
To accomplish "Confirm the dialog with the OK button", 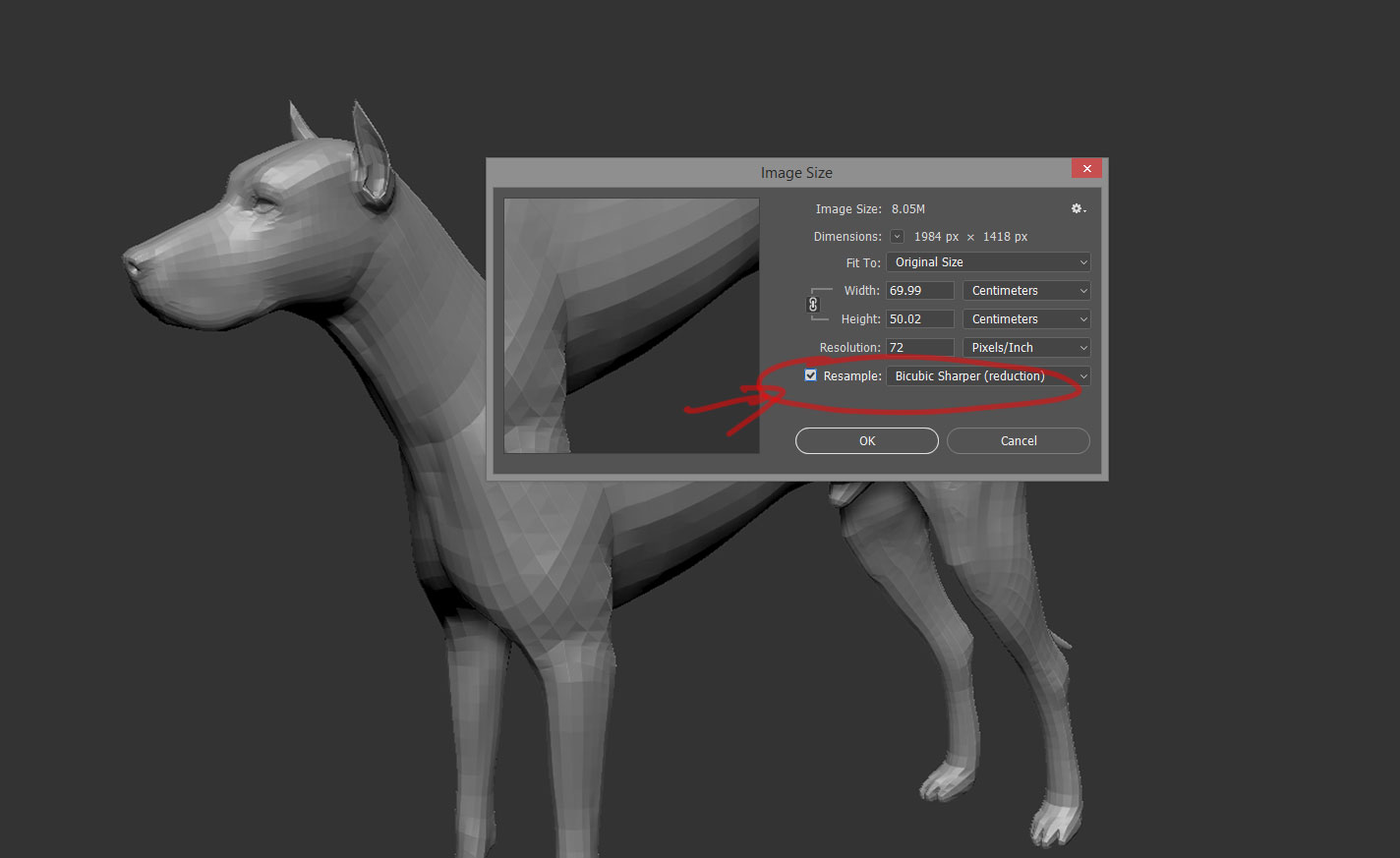I will [867, 441].
